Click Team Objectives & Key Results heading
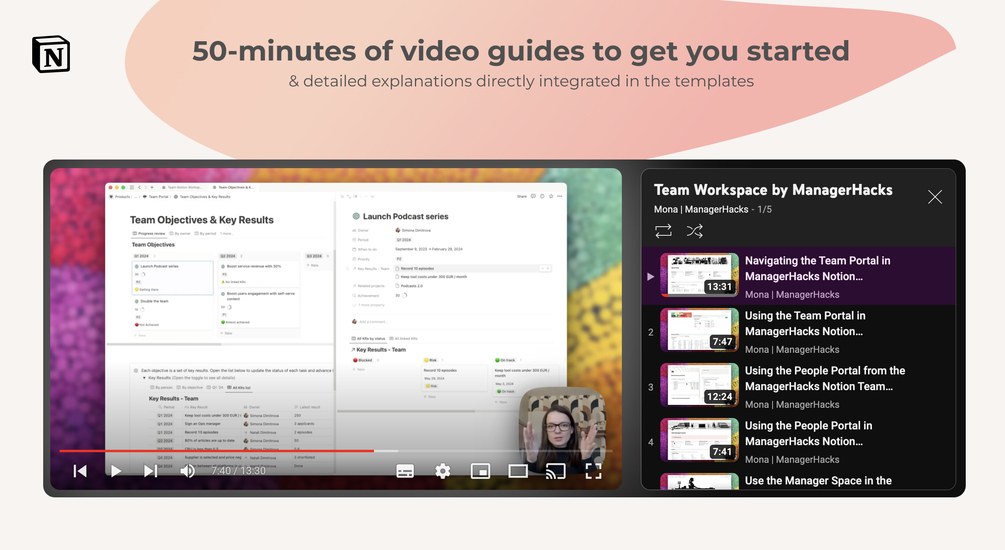The height and width of the screenshot is (550, 1005). pyautogui.click(x=202, y=220)
